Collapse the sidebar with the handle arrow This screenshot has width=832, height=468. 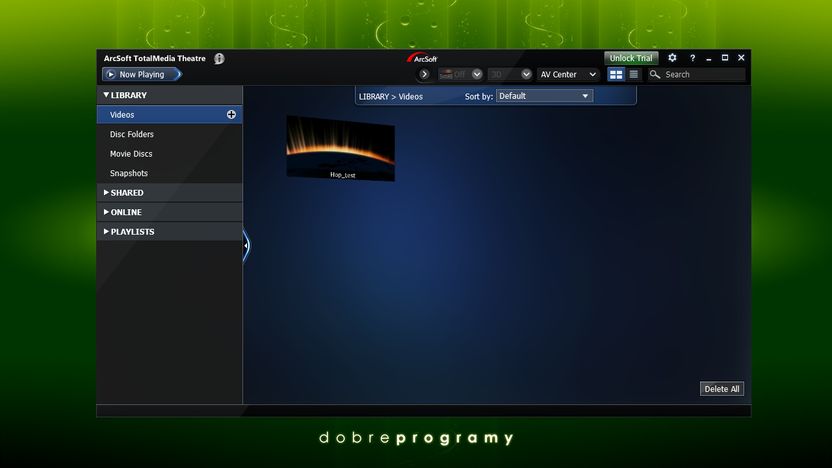tap(246, 245)
